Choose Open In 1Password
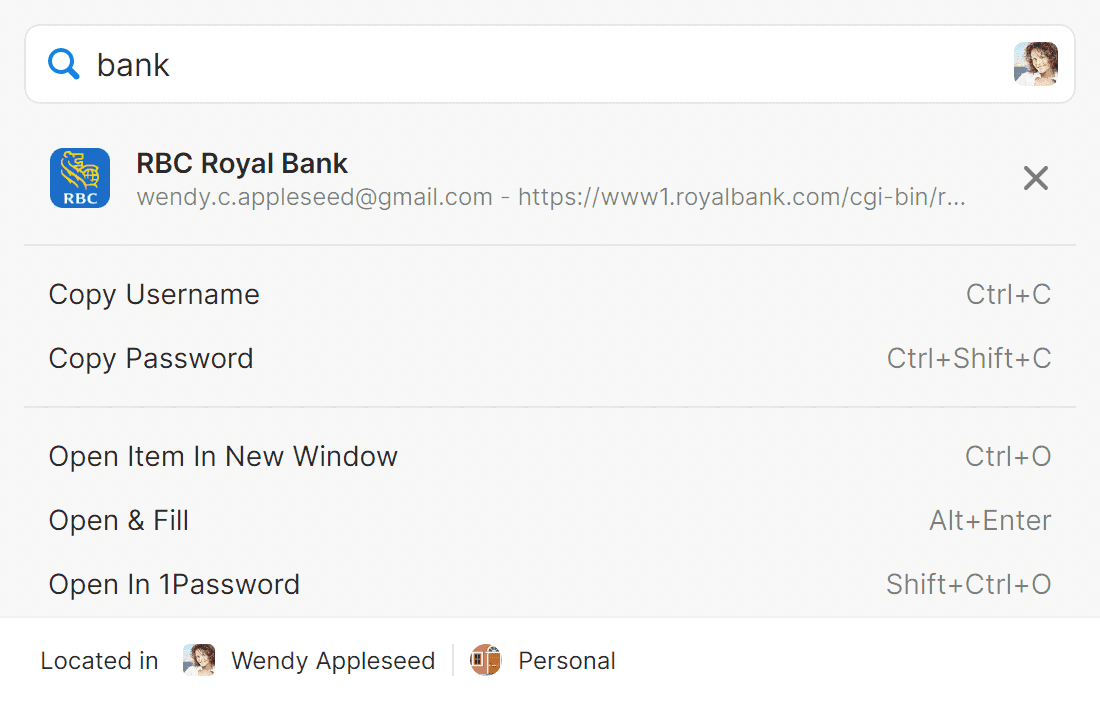This screenshot has width=1100, height=704. 550,584
